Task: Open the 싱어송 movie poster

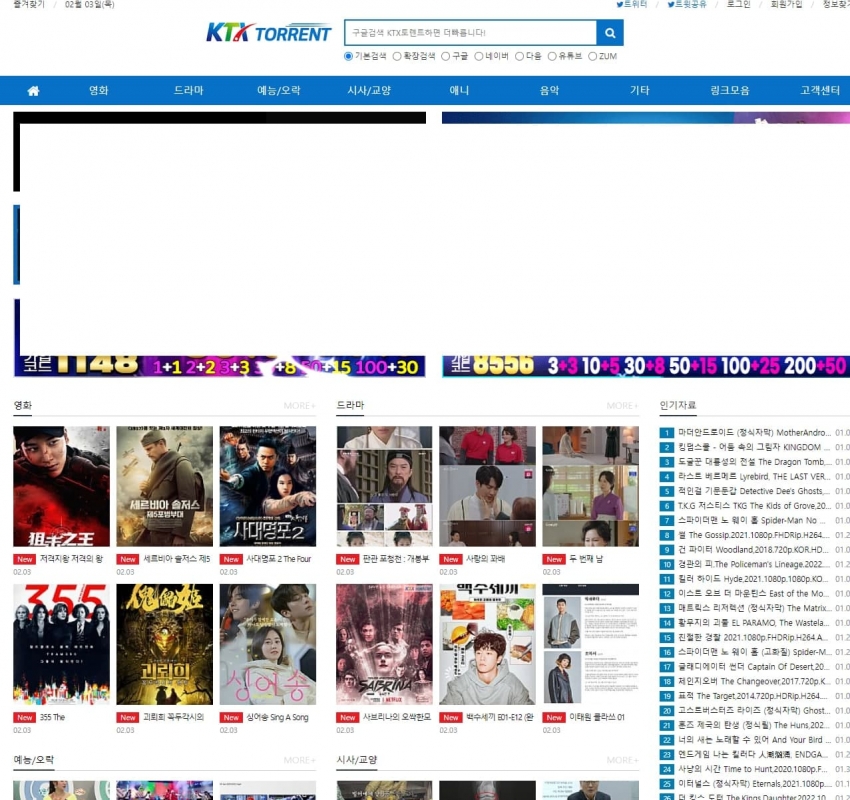Action: pyautogui.click(x=268, y=644)
